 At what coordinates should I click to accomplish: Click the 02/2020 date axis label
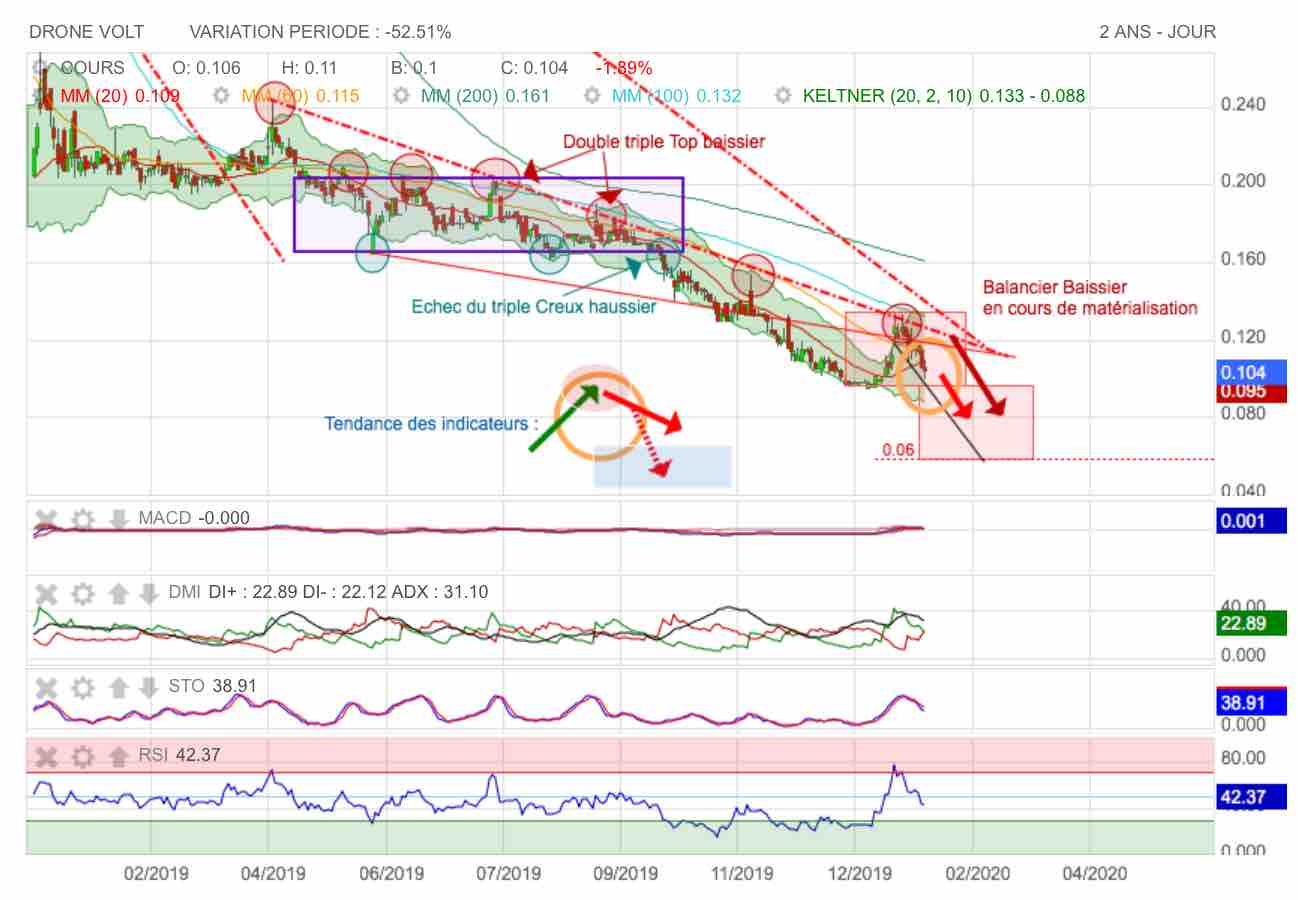(x=977, y=873)
